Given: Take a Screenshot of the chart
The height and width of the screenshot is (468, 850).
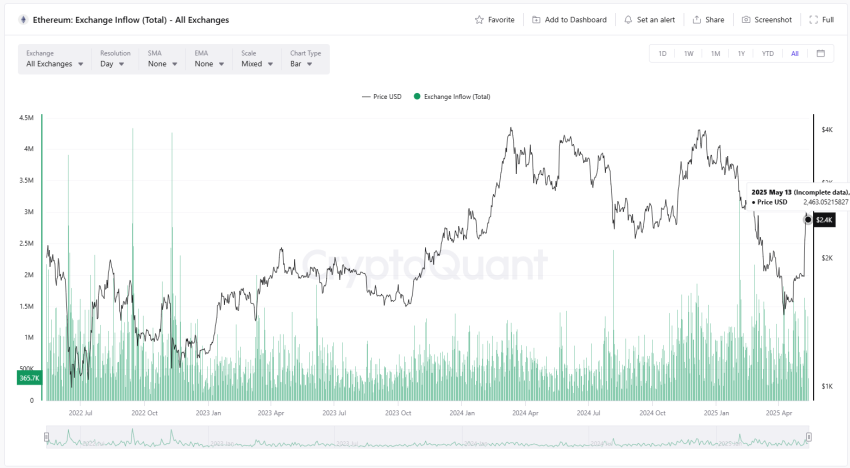Looking at the screenshot, I should [x=767, y=20].
